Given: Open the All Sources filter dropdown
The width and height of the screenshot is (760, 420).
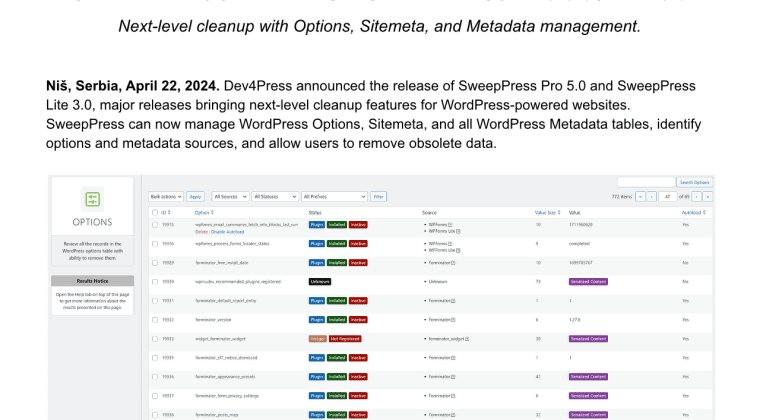Looking at the screenshot, I should pos(230,197).
